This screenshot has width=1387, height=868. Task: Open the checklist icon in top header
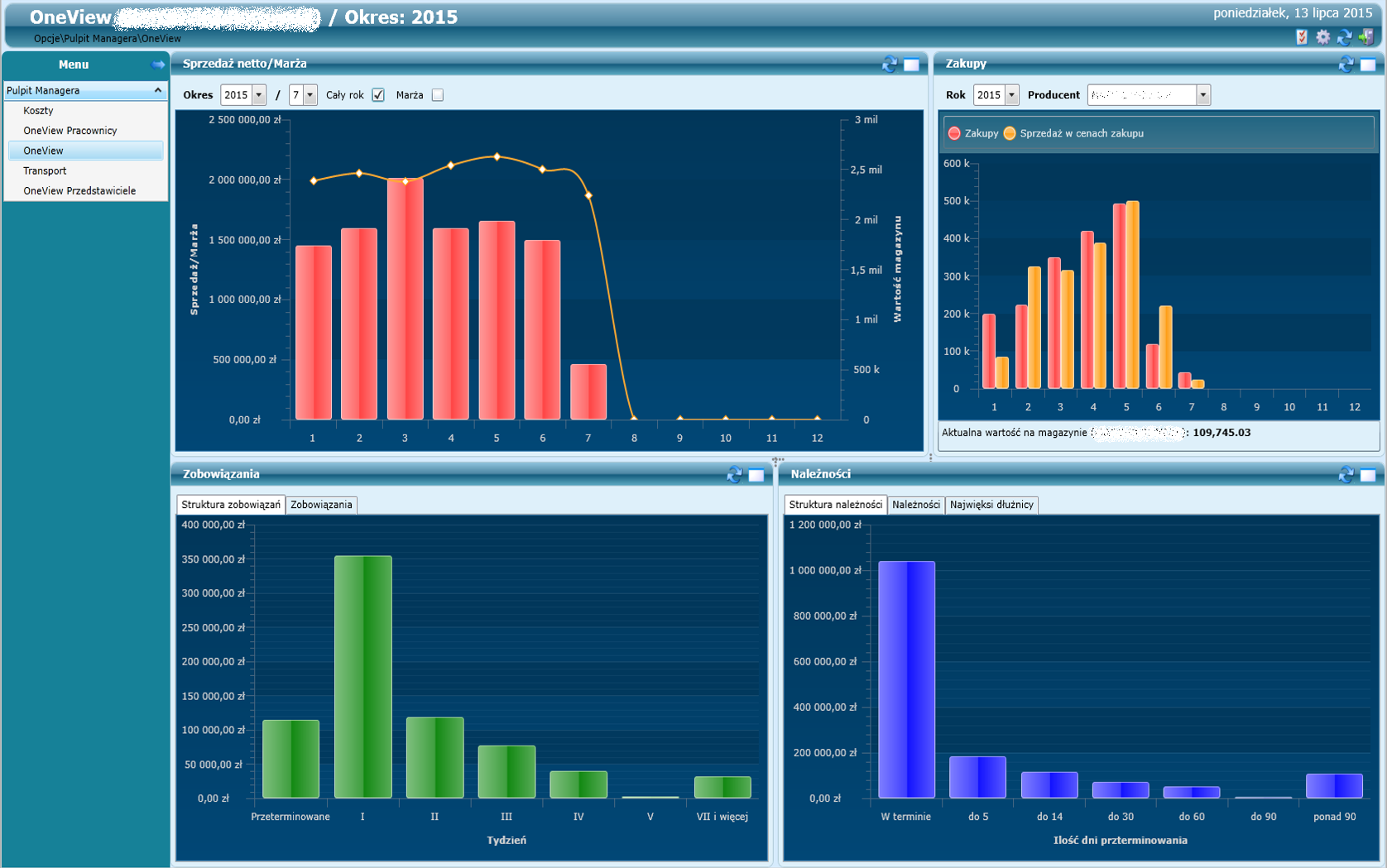[x=1302, y=36]
